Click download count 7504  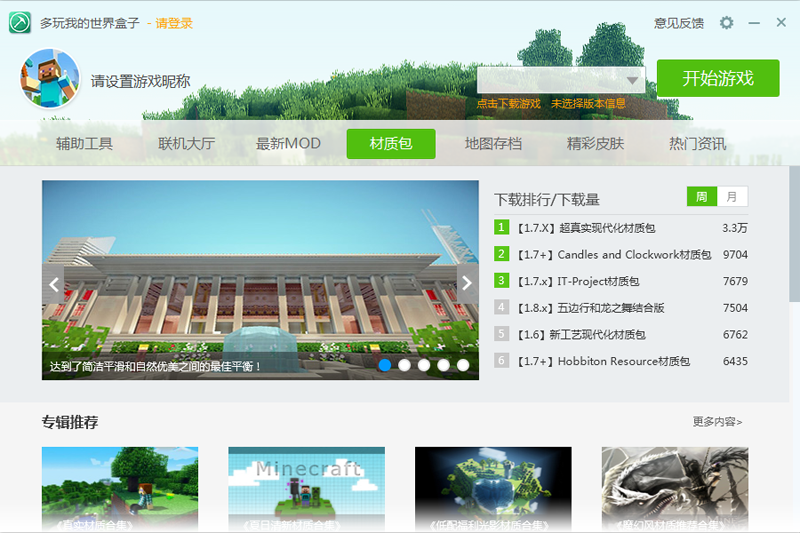click(x=735, y=308)
